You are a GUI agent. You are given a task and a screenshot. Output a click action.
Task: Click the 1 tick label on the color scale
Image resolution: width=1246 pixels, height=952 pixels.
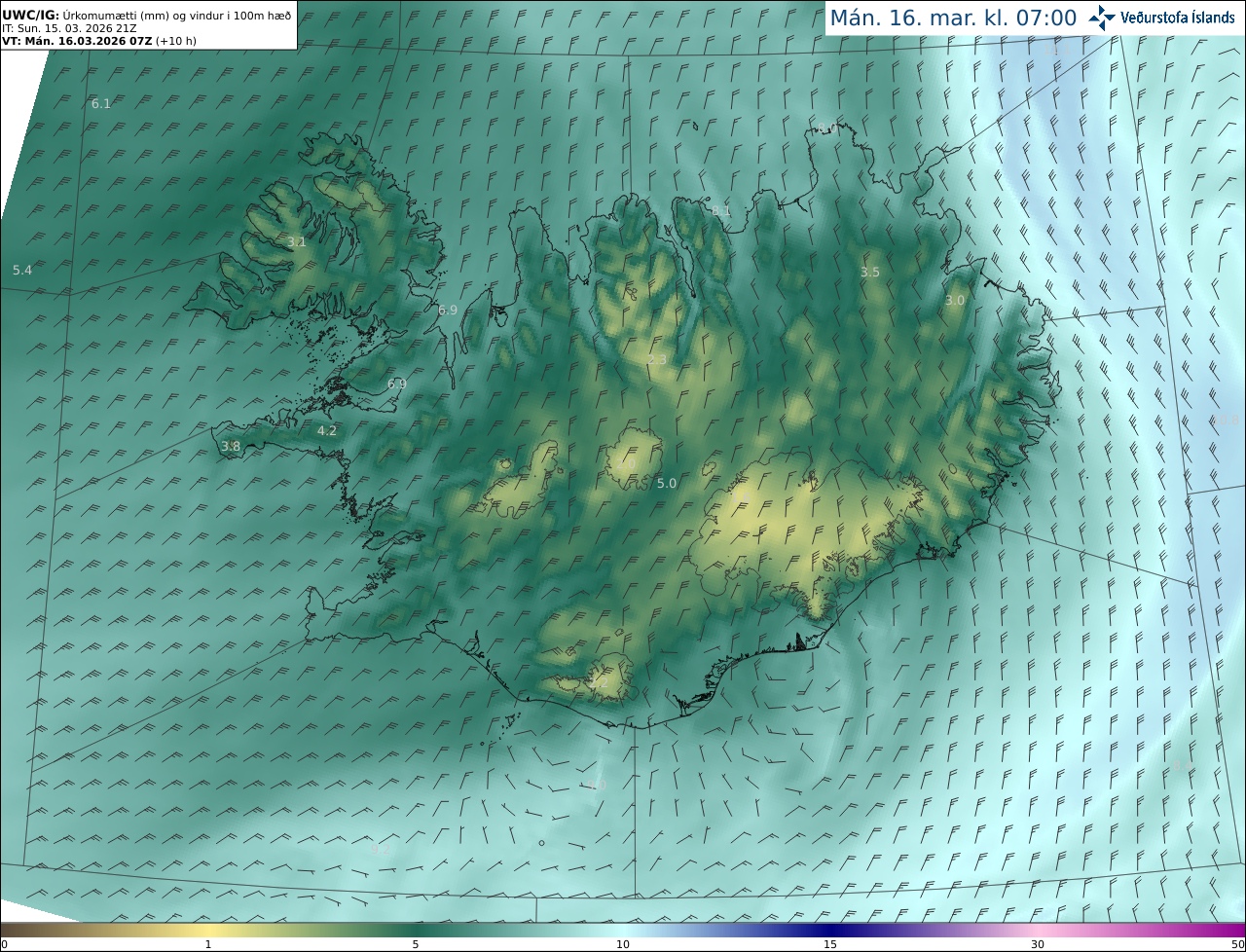207,944
